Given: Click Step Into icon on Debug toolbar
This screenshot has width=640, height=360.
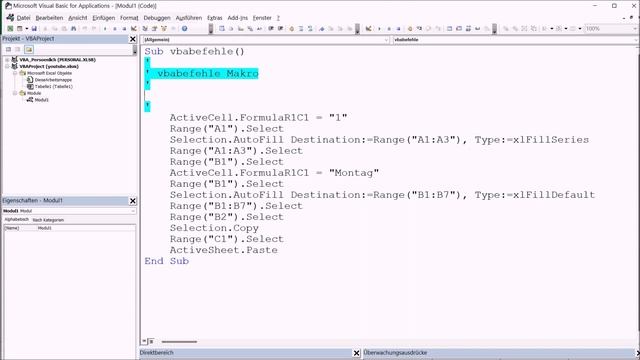Looking at the screenshot, I should pyautogui.click(x=419, y=29).
